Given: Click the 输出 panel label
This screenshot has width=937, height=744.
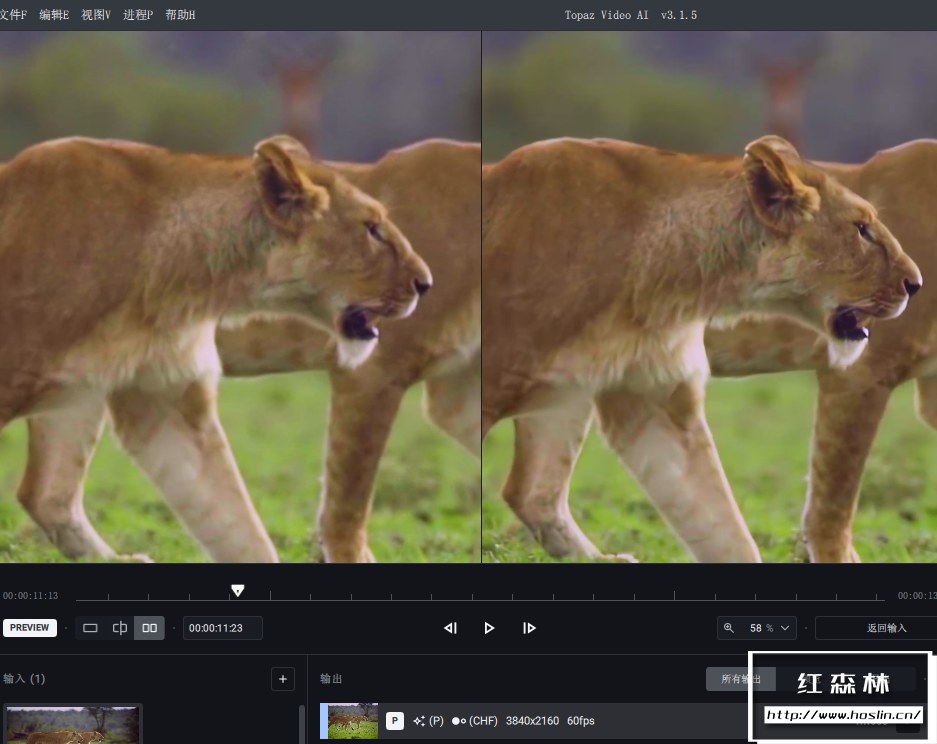Looking at the screenshot, I should [331, 679].
